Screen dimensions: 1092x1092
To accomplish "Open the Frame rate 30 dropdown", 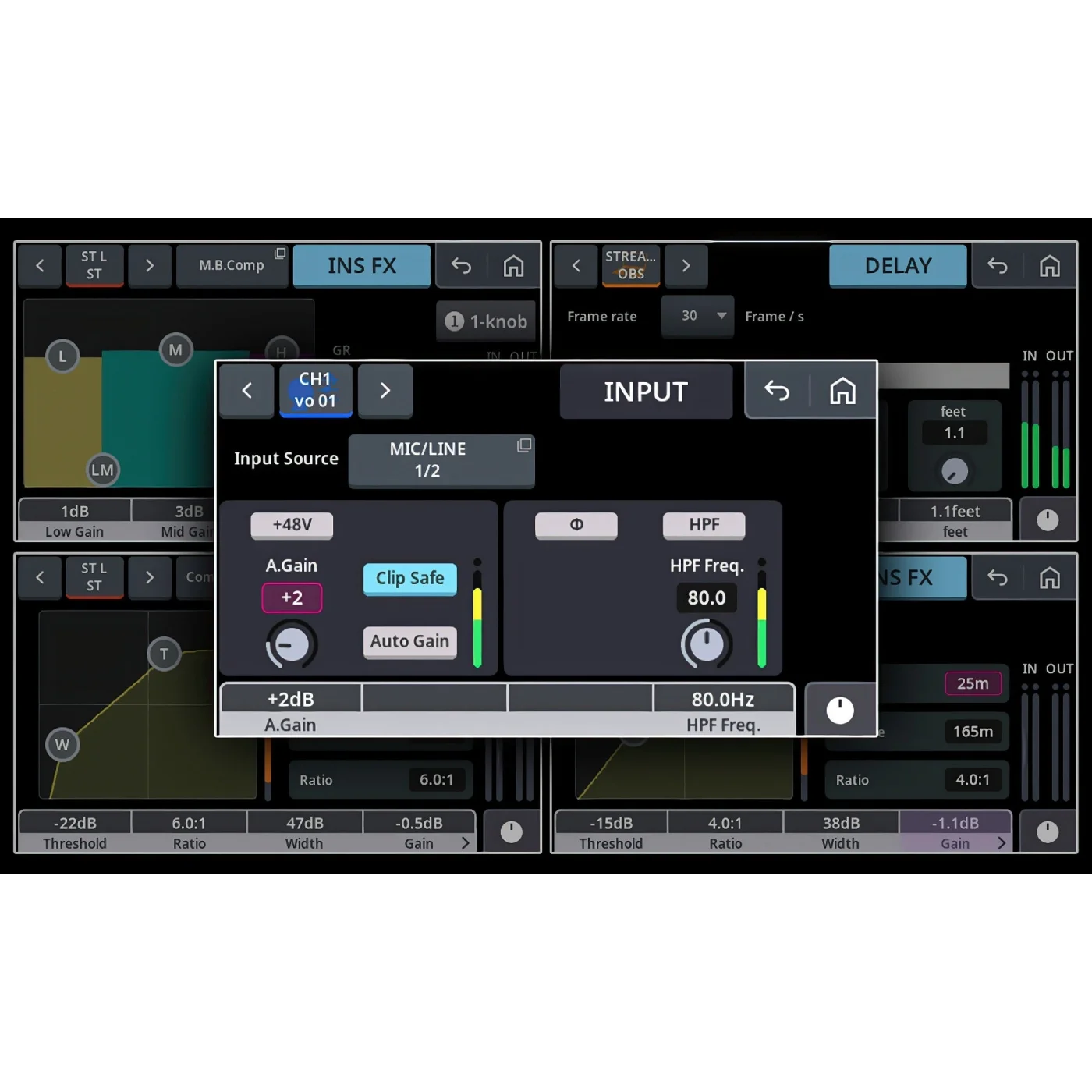I will point(697,316).
